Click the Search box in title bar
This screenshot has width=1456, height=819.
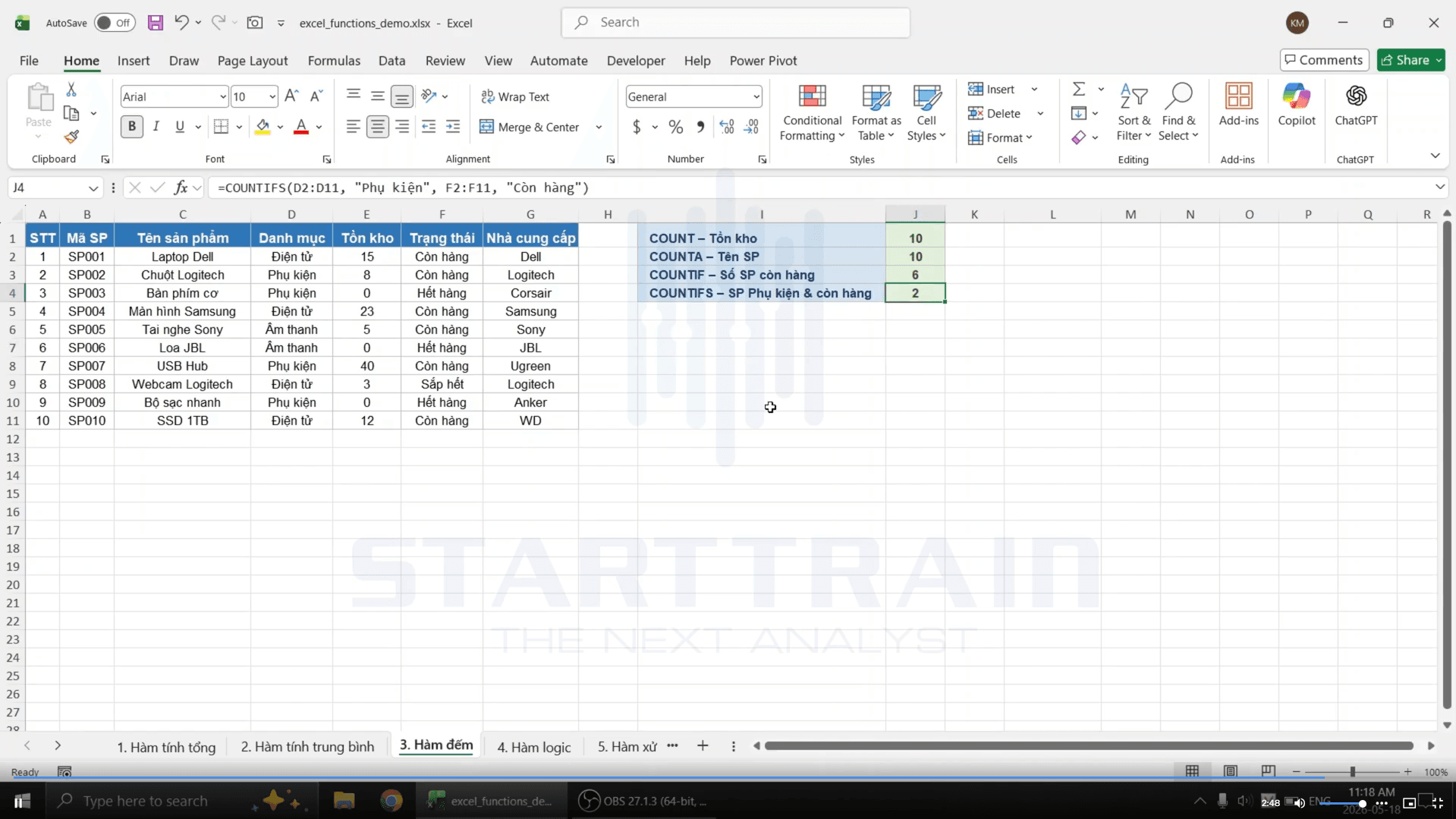pyautogui.click(x=735, y=23)
